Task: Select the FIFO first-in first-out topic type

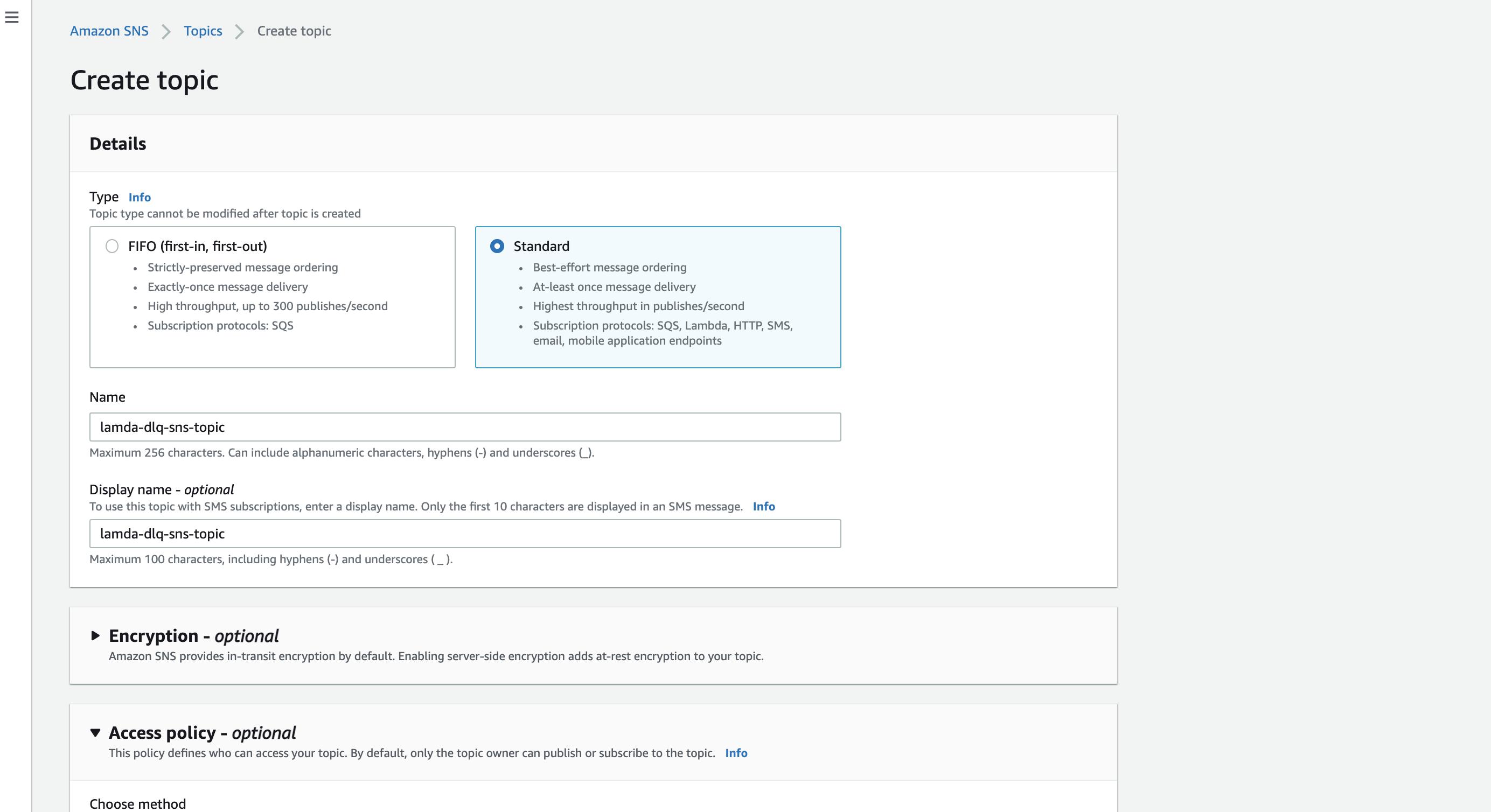Action: tap(112, 246)
